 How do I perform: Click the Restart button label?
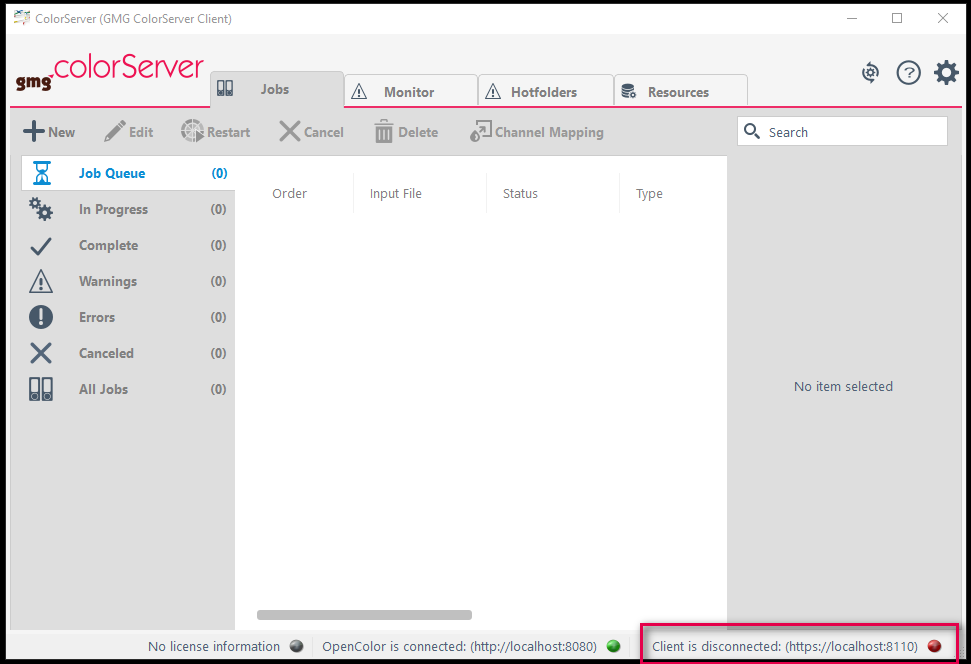229,132
